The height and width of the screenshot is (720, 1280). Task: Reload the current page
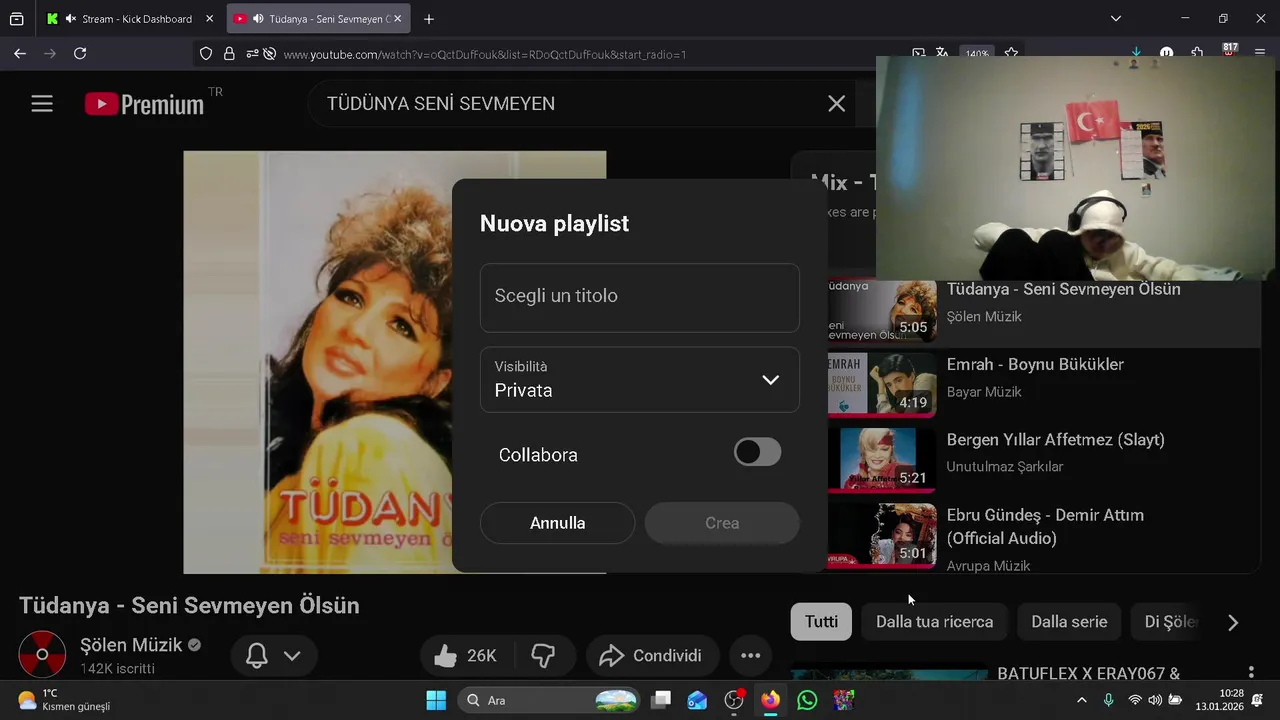(x=80, y=54)
